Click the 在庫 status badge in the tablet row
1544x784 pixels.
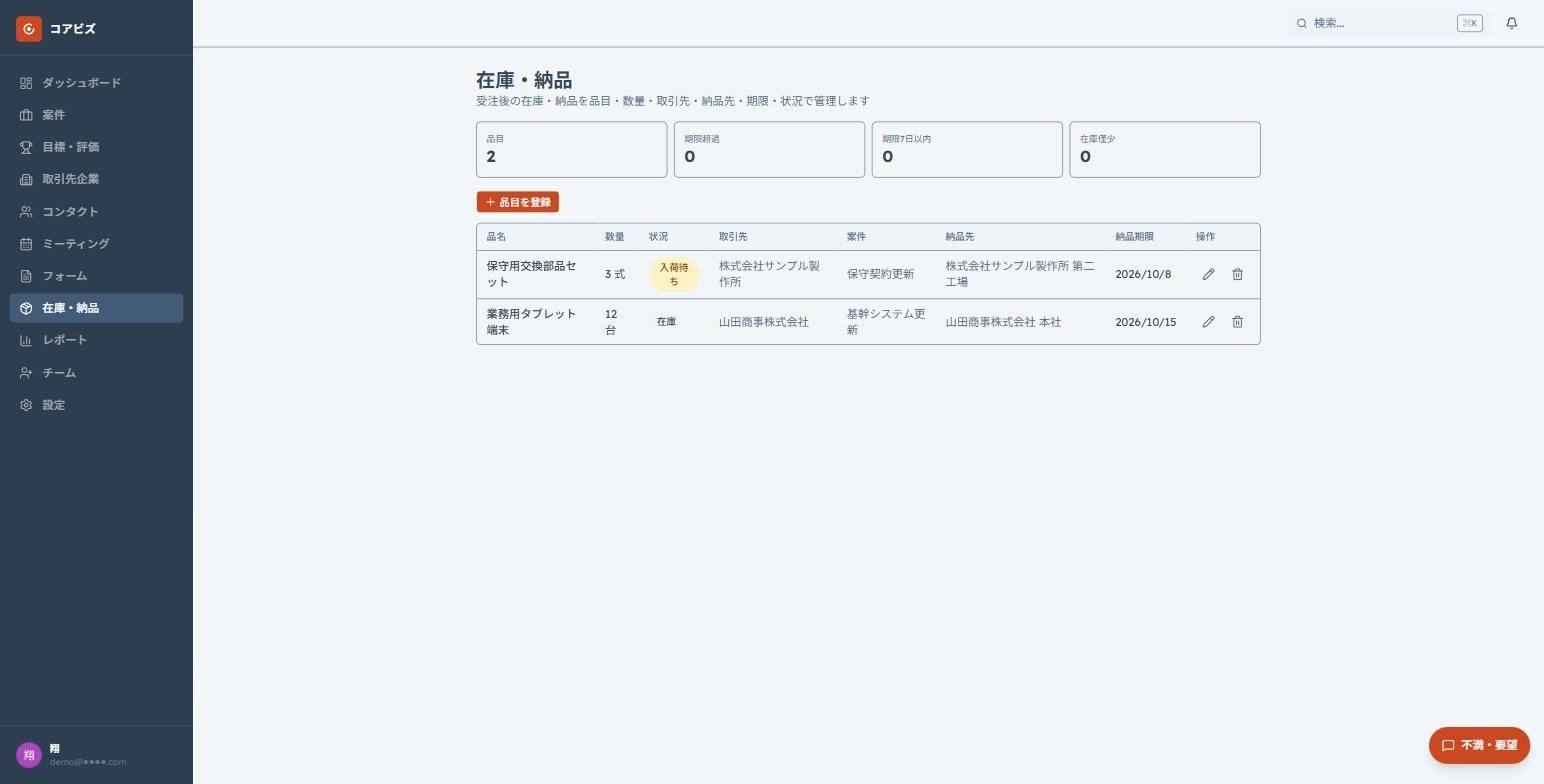[x=666, y=322]
